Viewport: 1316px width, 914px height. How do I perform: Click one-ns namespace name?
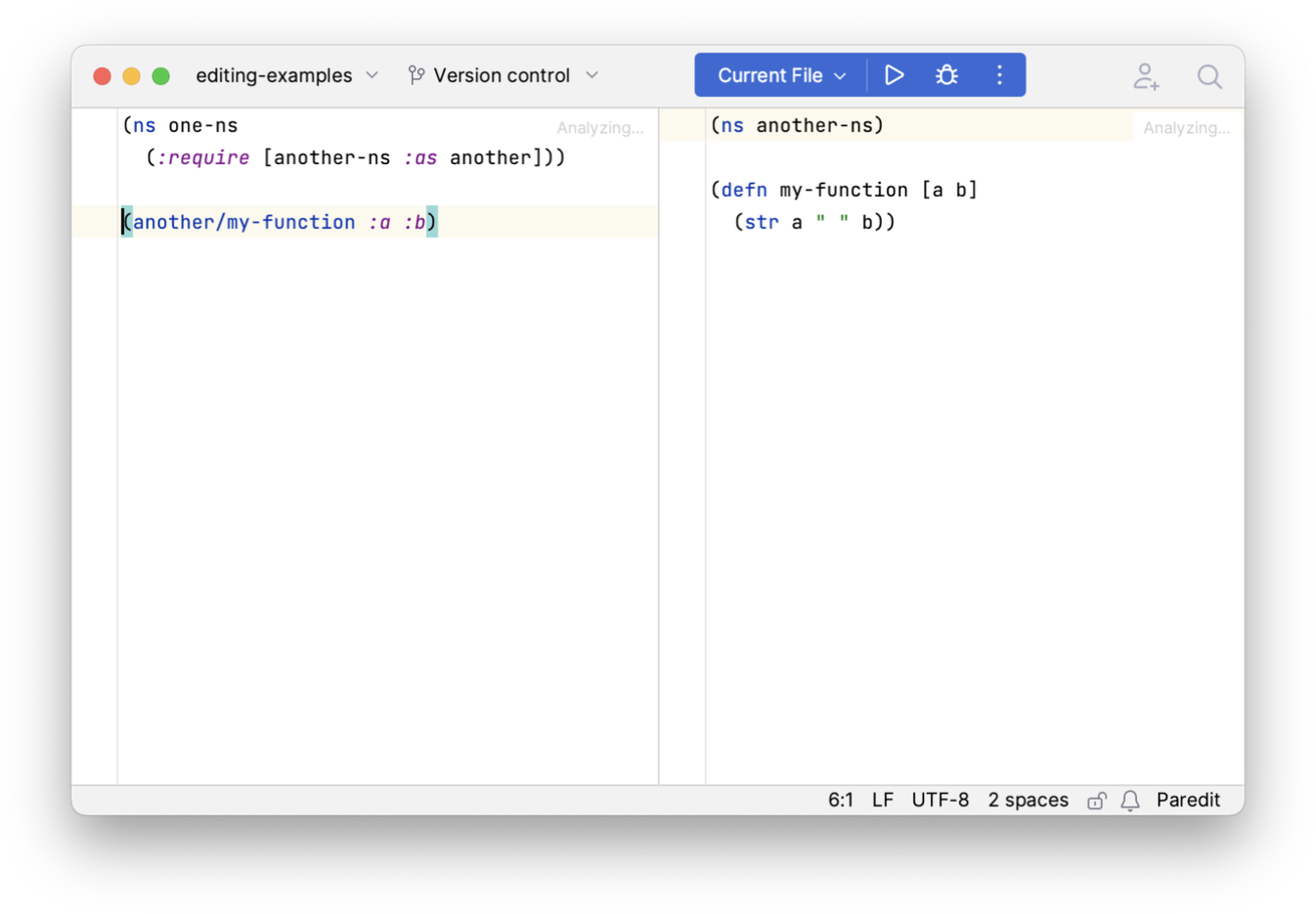coord(203,125)
